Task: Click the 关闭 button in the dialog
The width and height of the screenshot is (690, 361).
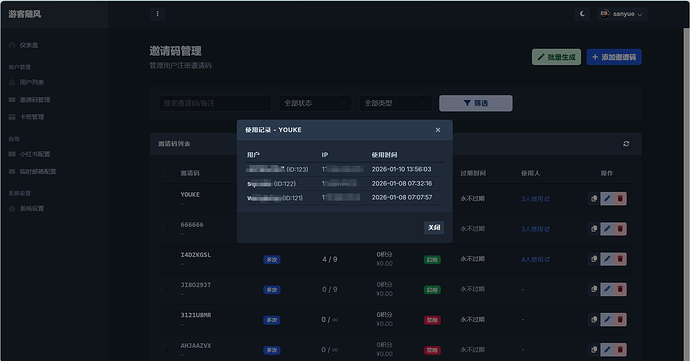Action: [434, 228]
